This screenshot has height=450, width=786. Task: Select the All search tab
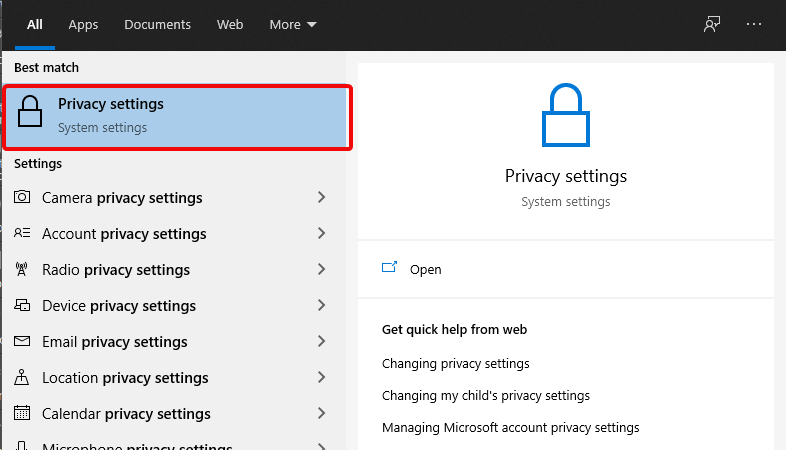(35, 25)
